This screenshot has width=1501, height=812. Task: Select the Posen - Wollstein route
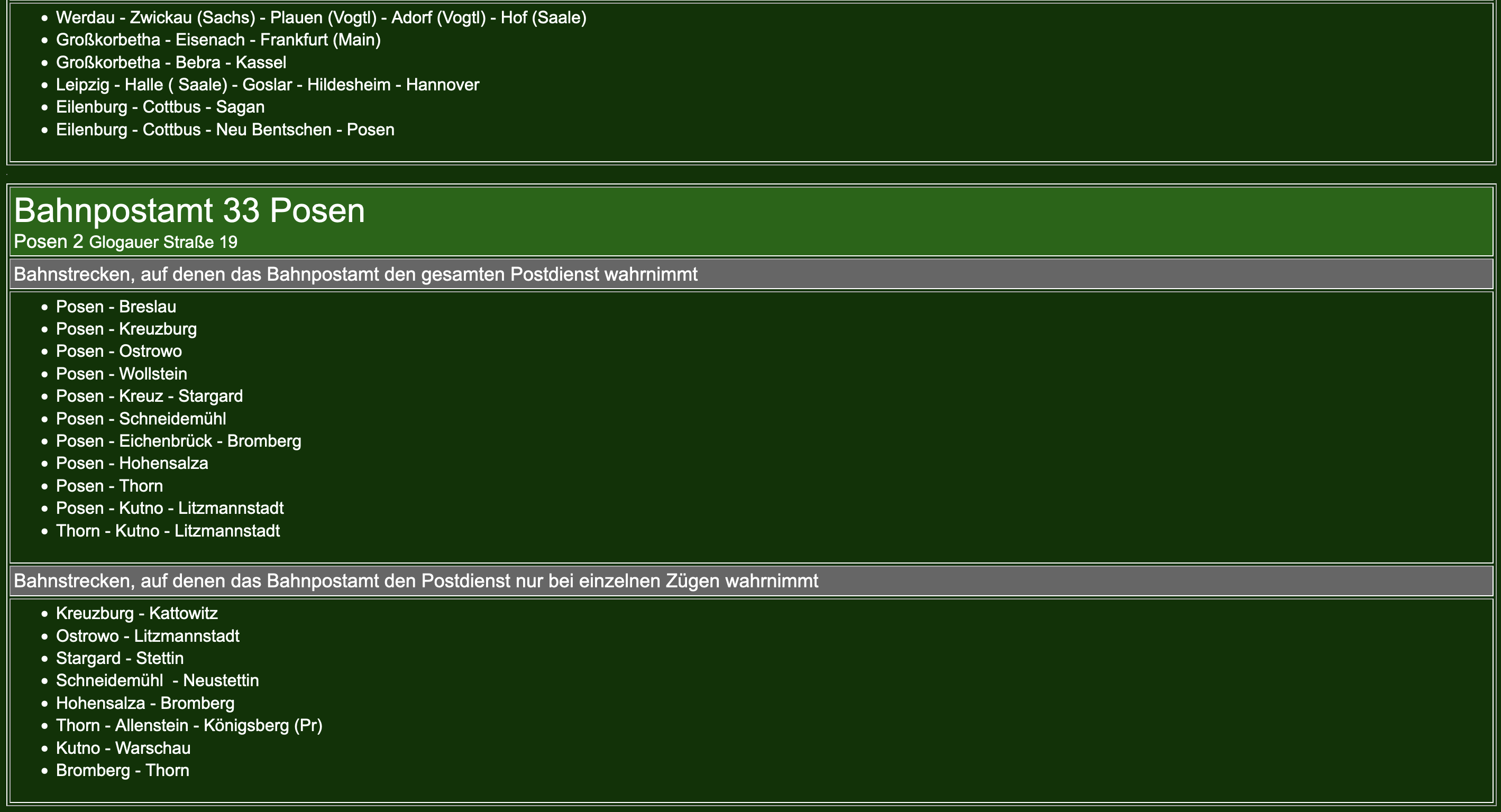tap(121, 374)
